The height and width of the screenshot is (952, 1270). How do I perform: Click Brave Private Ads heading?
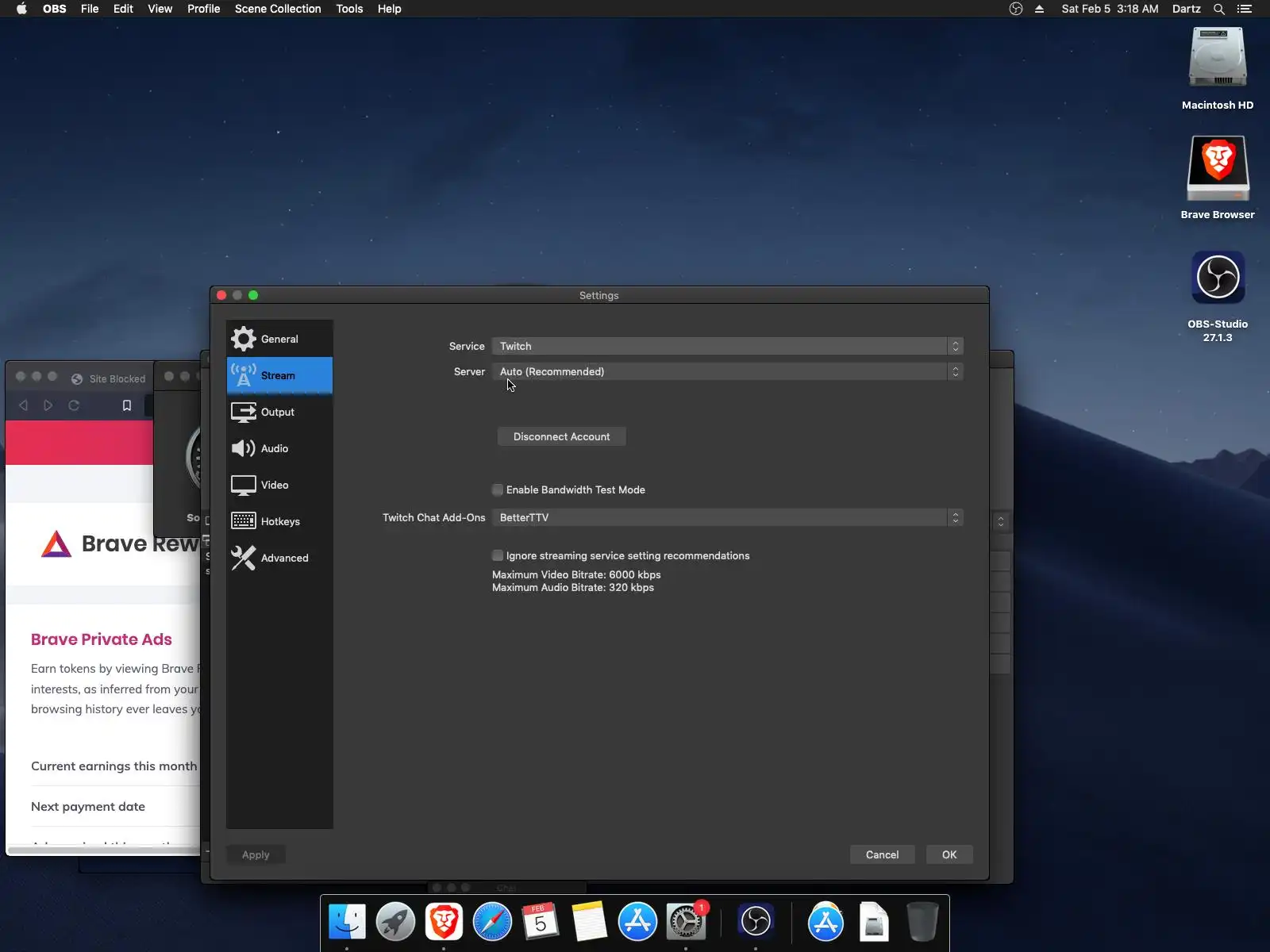(x=102, y=639)
